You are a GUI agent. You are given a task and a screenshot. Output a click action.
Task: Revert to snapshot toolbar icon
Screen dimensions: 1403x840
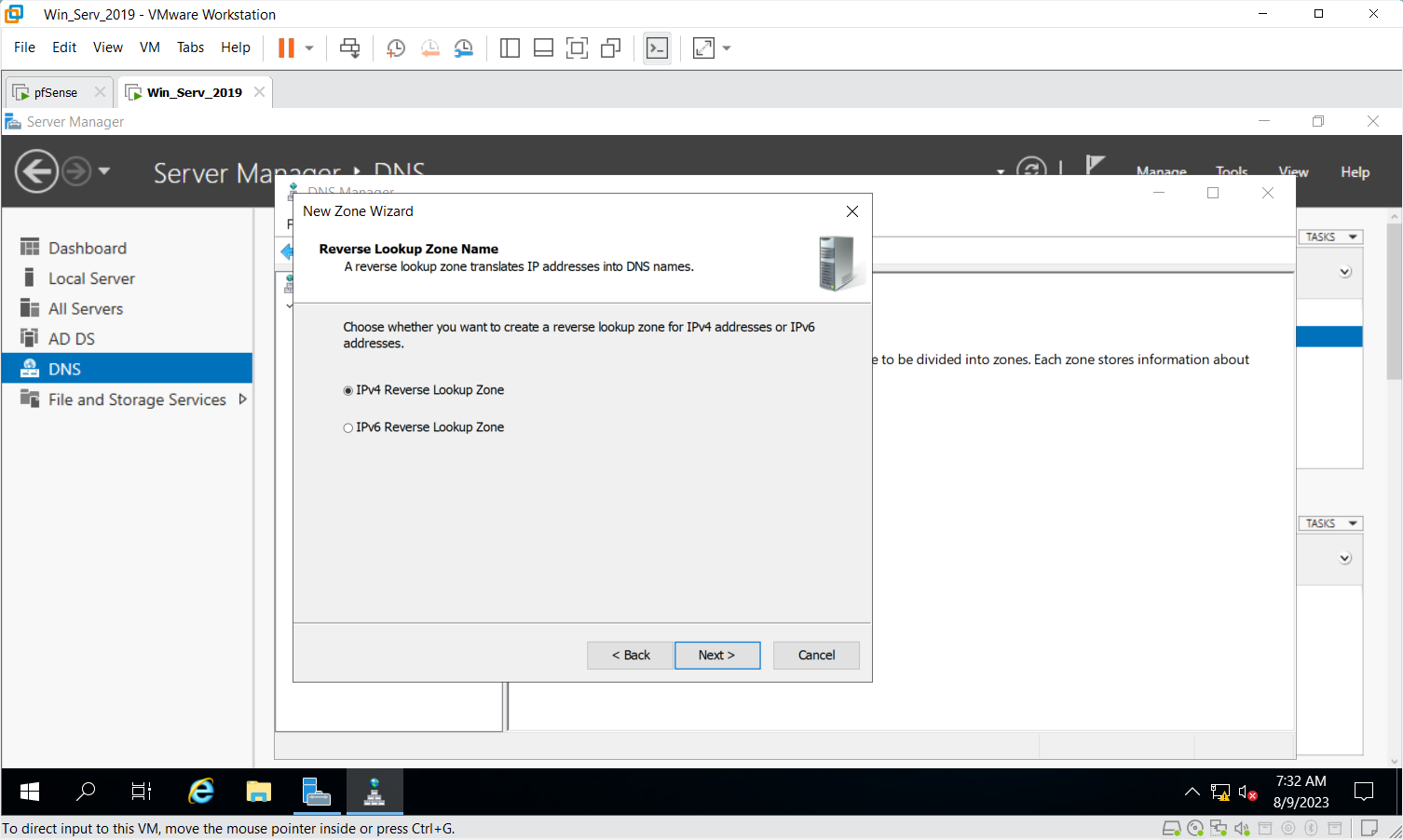click(x=429, y=48)
